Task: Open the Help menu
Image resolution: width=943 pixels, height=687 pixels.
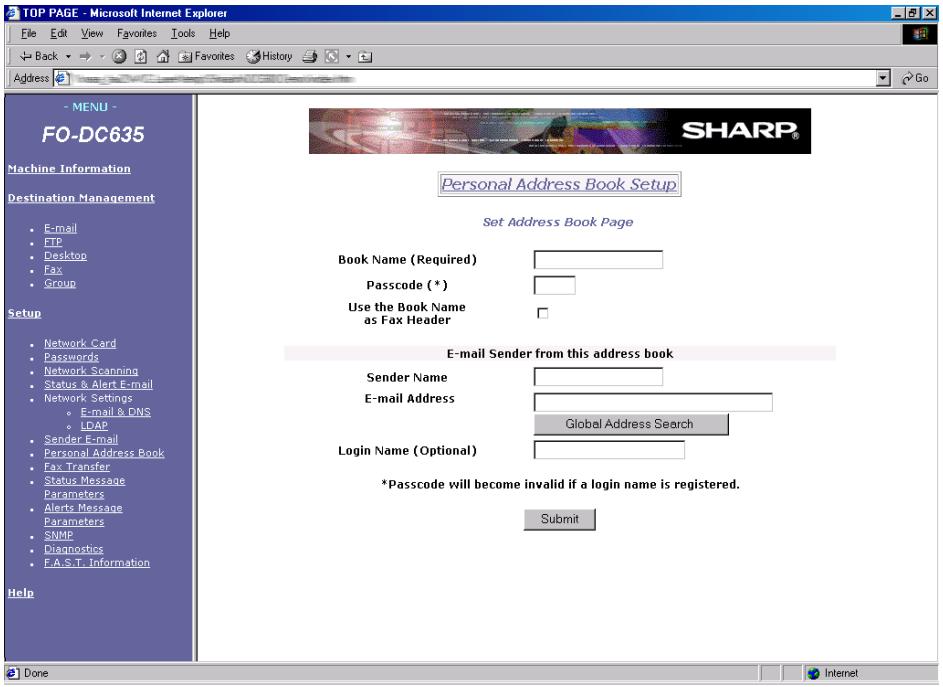Action: pyautogui.click(x=220, y=34)
